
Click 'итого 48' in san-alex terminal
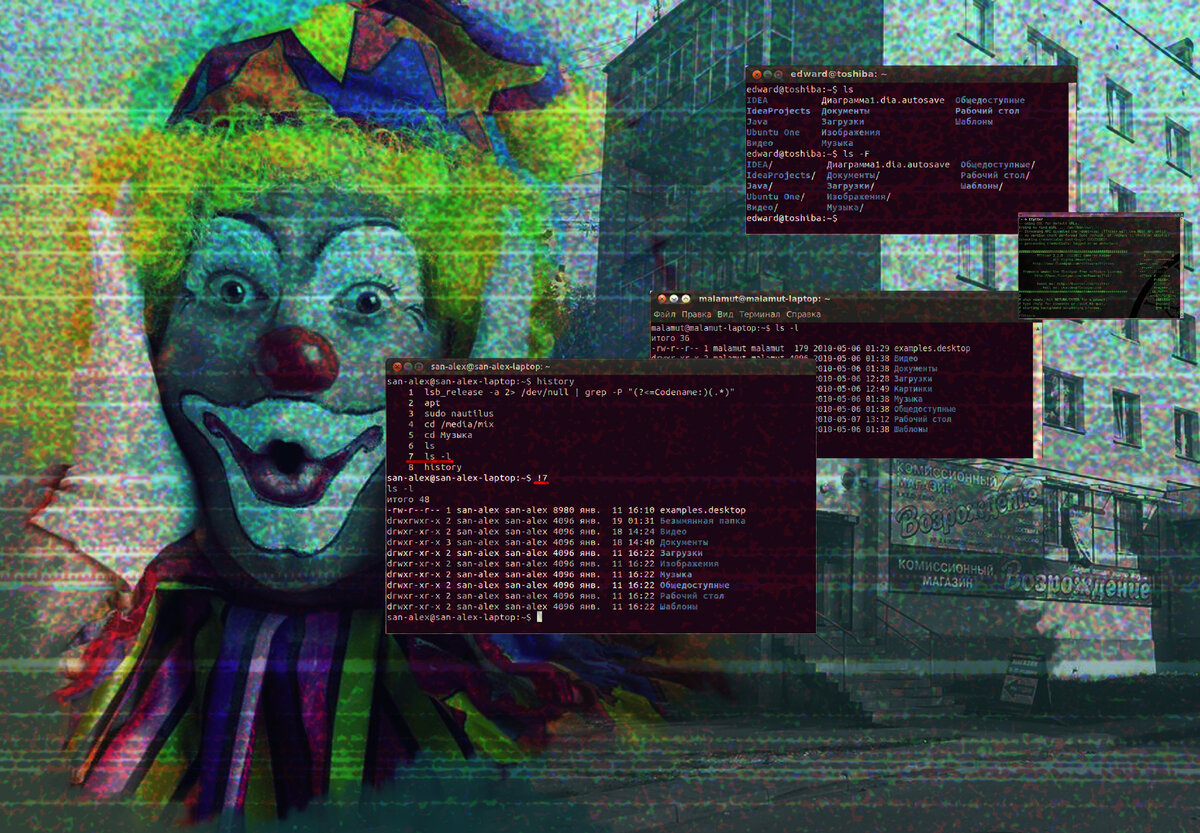pos(408,500)
